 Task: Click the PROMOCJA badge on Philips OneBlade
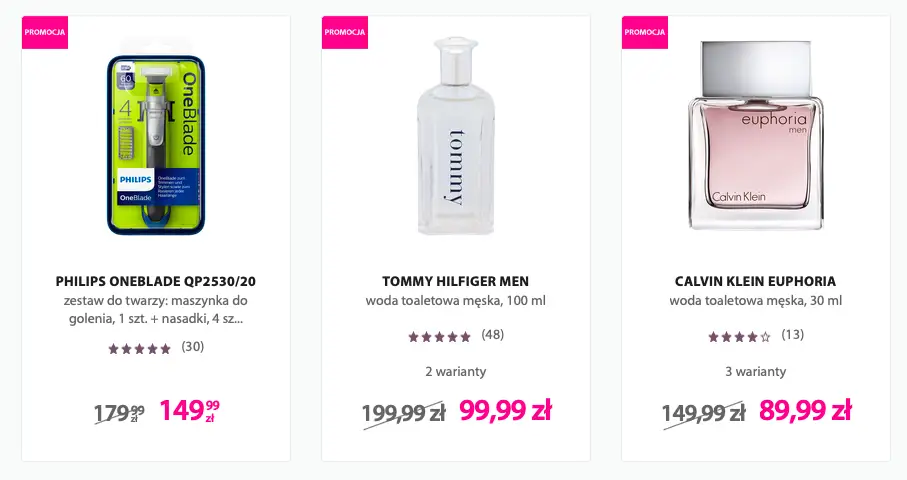pos(45,32)
